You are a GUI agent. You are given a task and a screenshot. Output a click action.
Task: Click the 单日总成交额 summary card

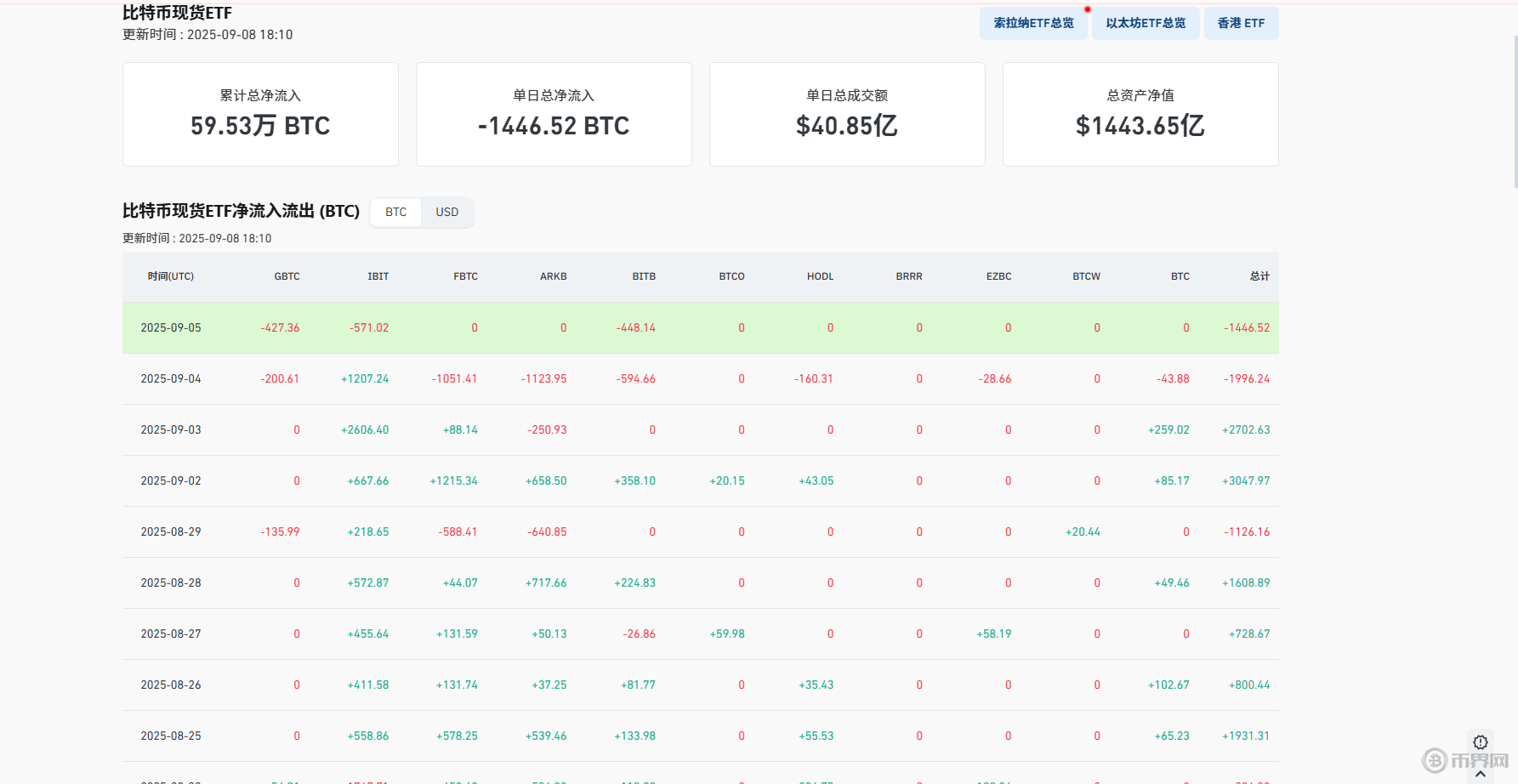tap(847, 114)
